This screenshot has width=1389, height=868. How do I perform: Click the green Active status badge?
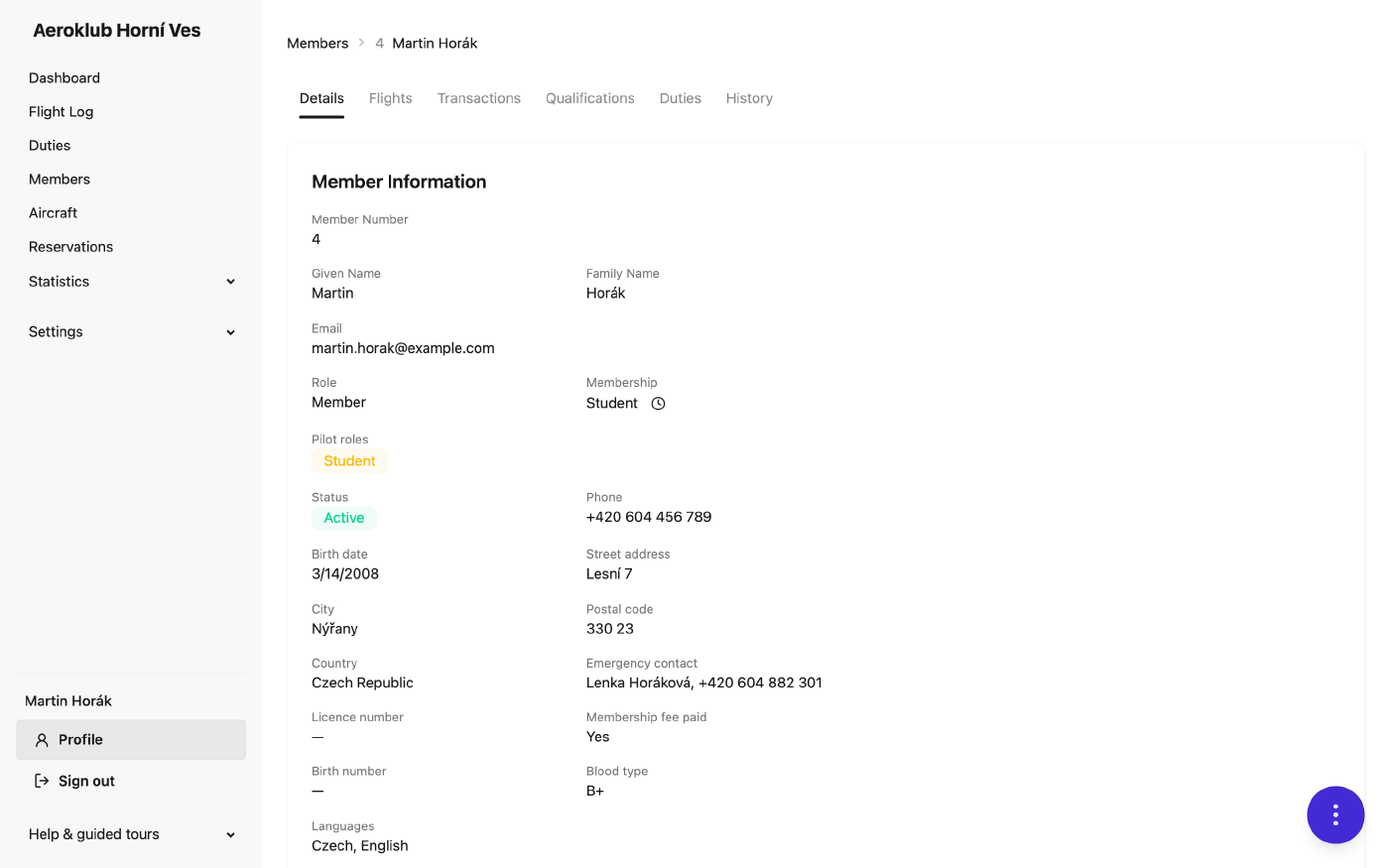344,518
